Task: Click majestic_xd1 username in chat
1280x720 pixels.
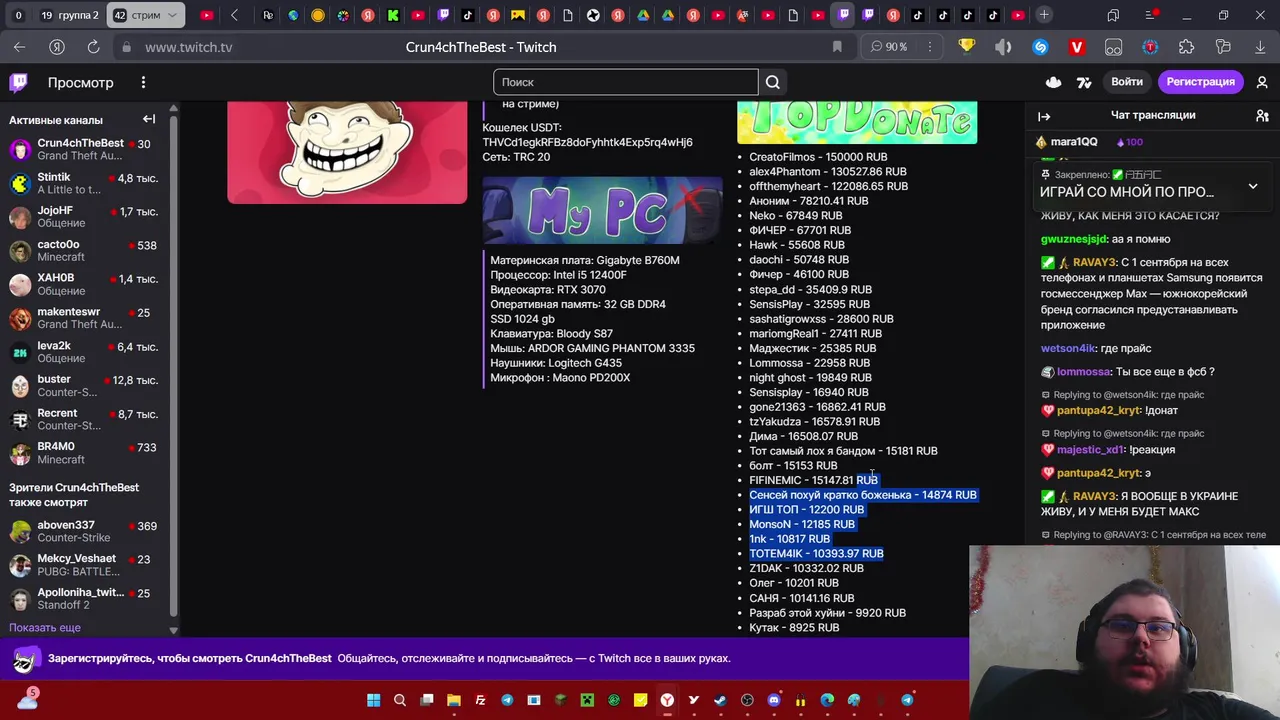Action: point(1090,450)
